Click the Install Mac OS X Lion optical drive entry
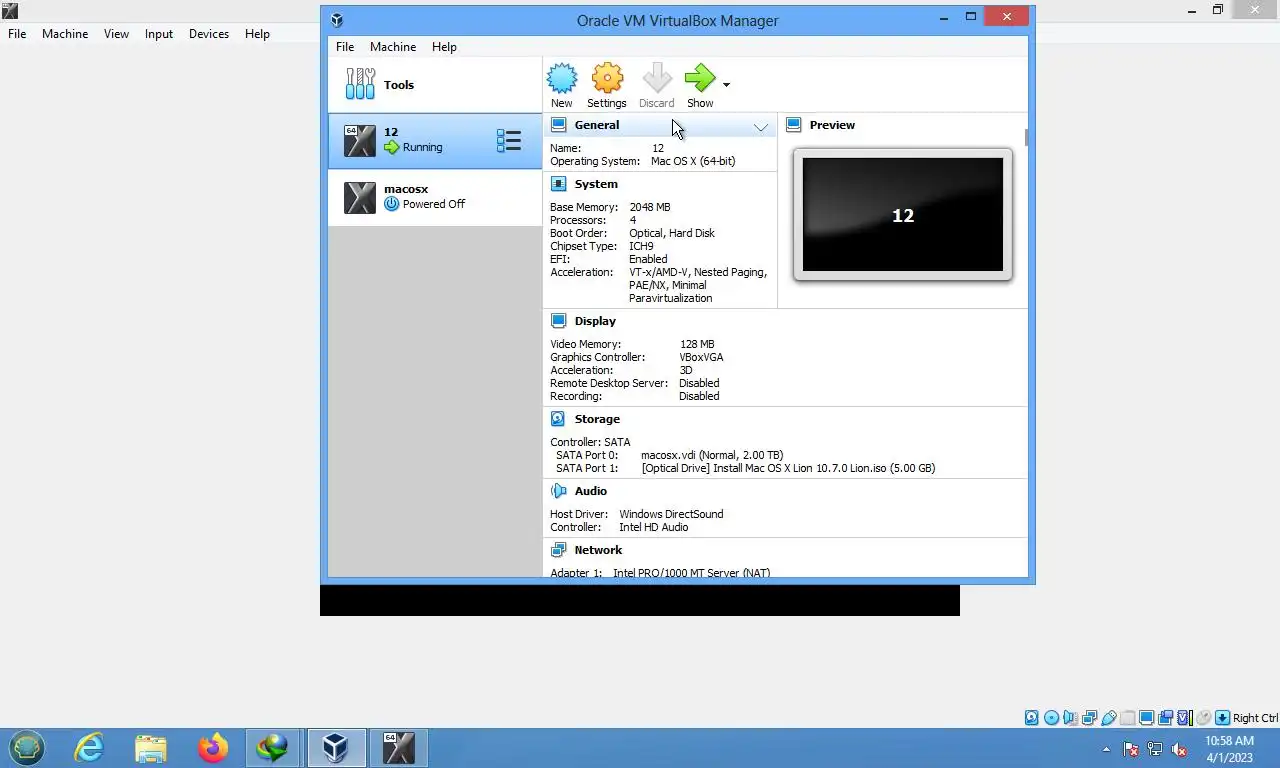1280x768 pixels. tap(788, 468)
